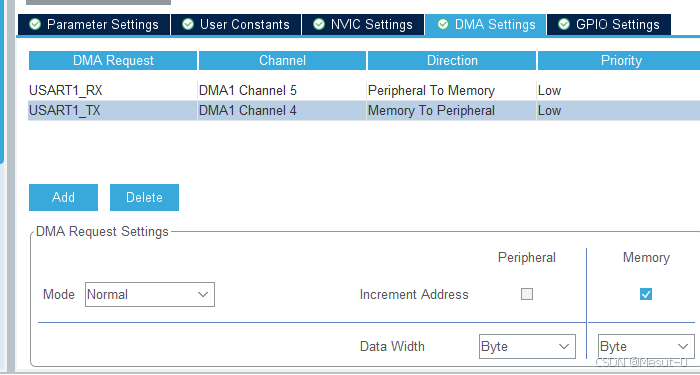Expand Peripheral Data Width Byte dropdown
Screen dimensions: 700x375
(527, 346)
